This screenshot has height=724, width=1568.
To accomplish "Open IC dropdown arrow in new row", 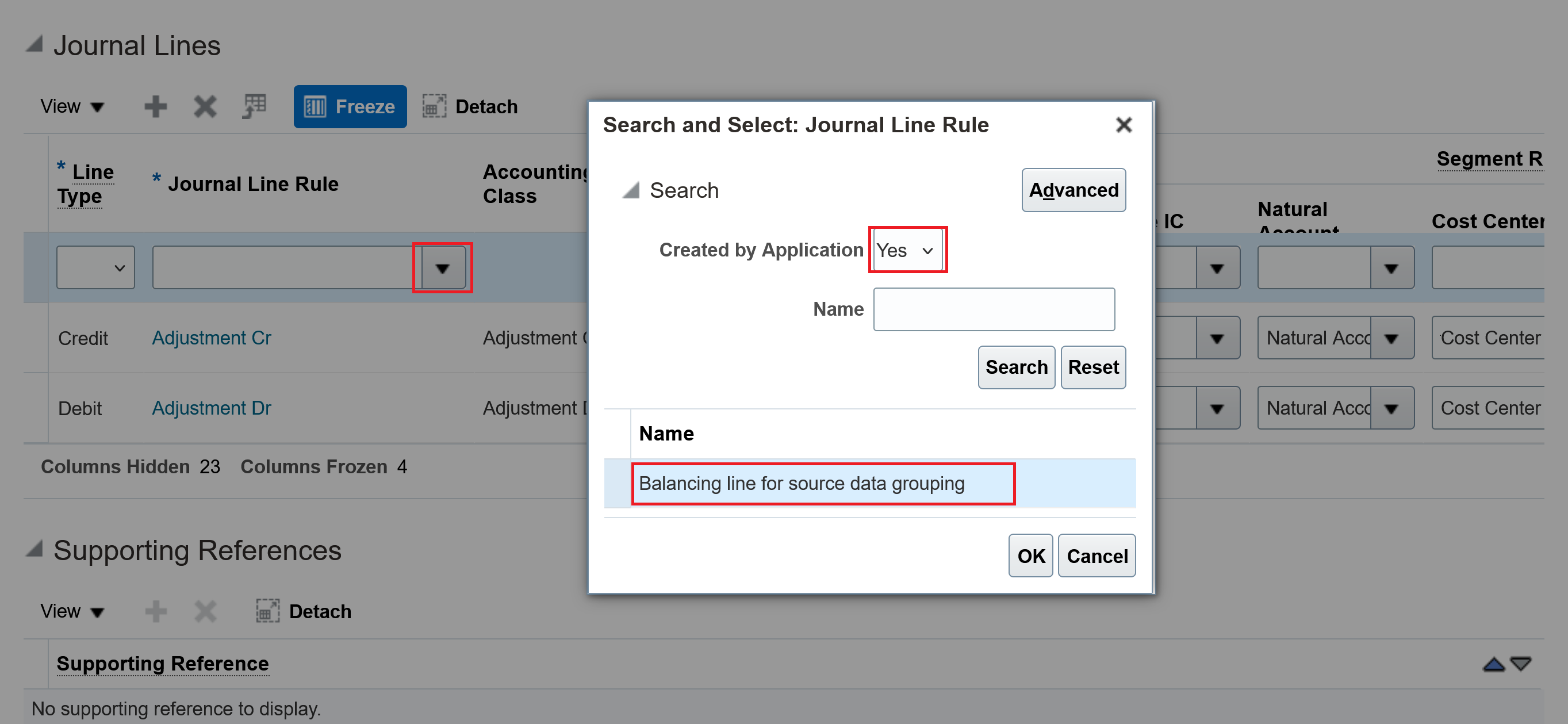I will 1217,268.
